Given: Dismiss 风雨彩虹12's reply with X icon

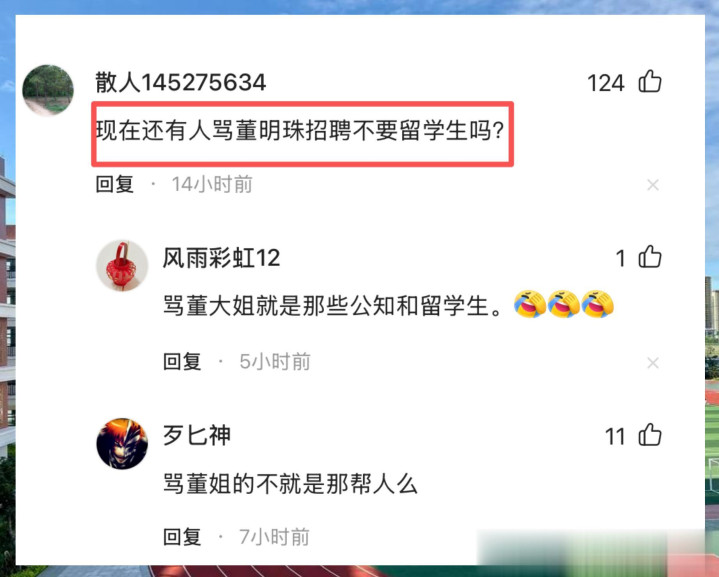Looking at the screenshot, I should point(653,363).
